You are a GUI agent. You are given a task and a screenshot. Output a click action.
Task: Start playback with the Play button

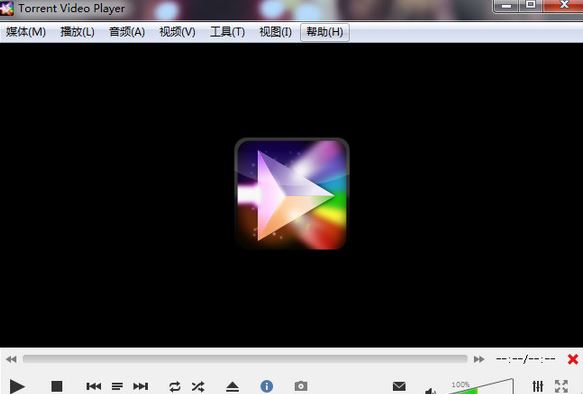click(17, 387)
